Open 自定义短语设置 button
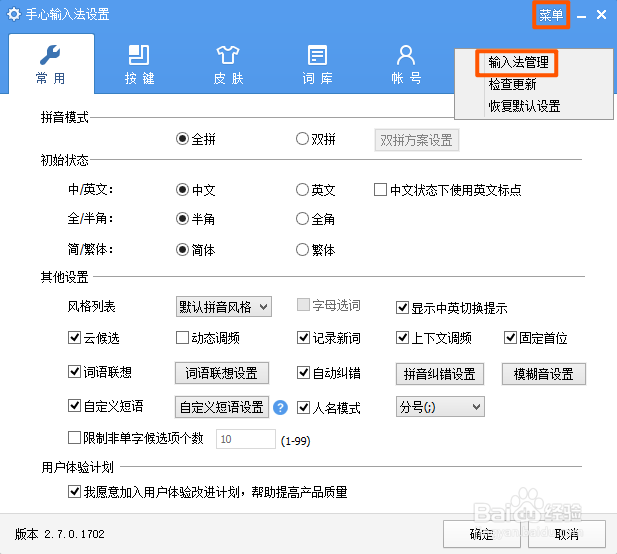 point(222,407)
